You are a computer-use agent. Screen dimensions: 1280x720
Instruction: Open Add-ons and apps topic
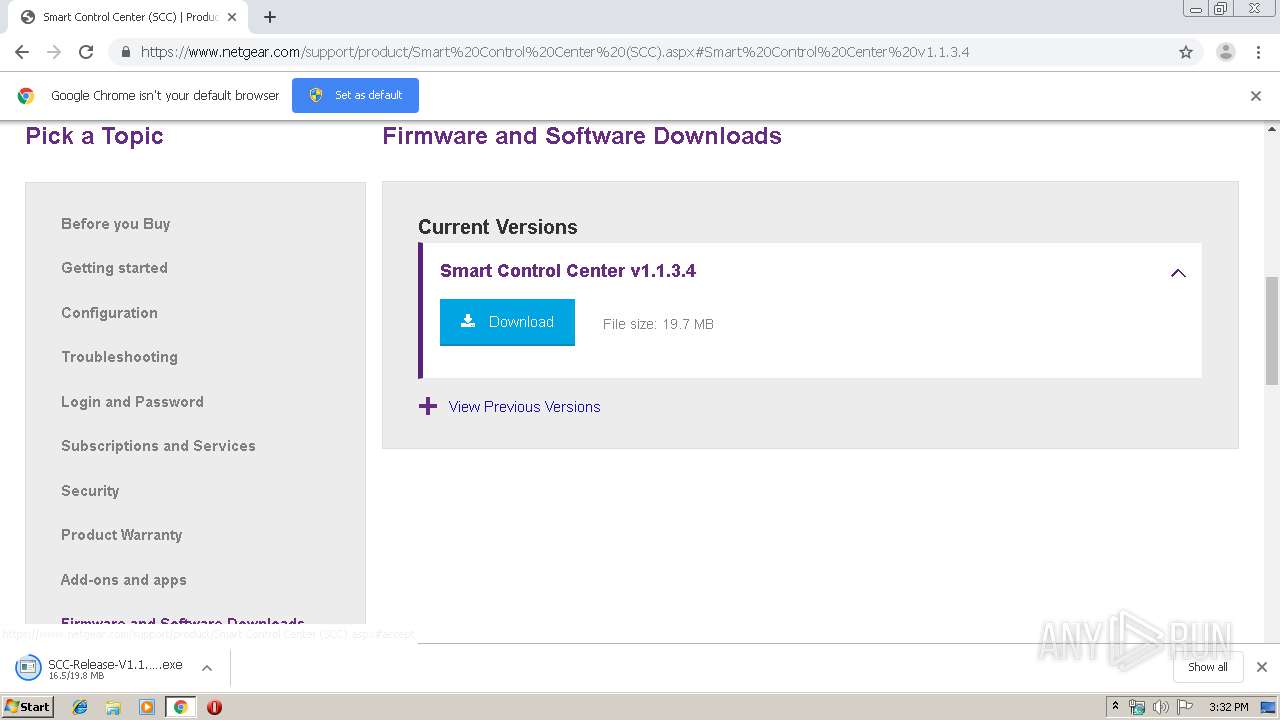pyautogui.click(x=124, y=580)
